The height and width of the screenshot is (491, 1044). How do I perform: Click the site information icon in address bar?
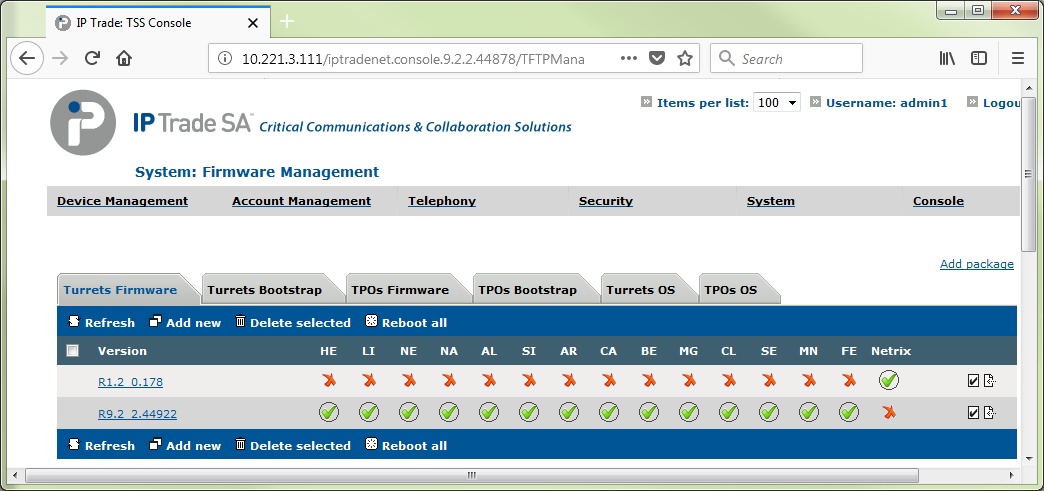coord(225,59)
